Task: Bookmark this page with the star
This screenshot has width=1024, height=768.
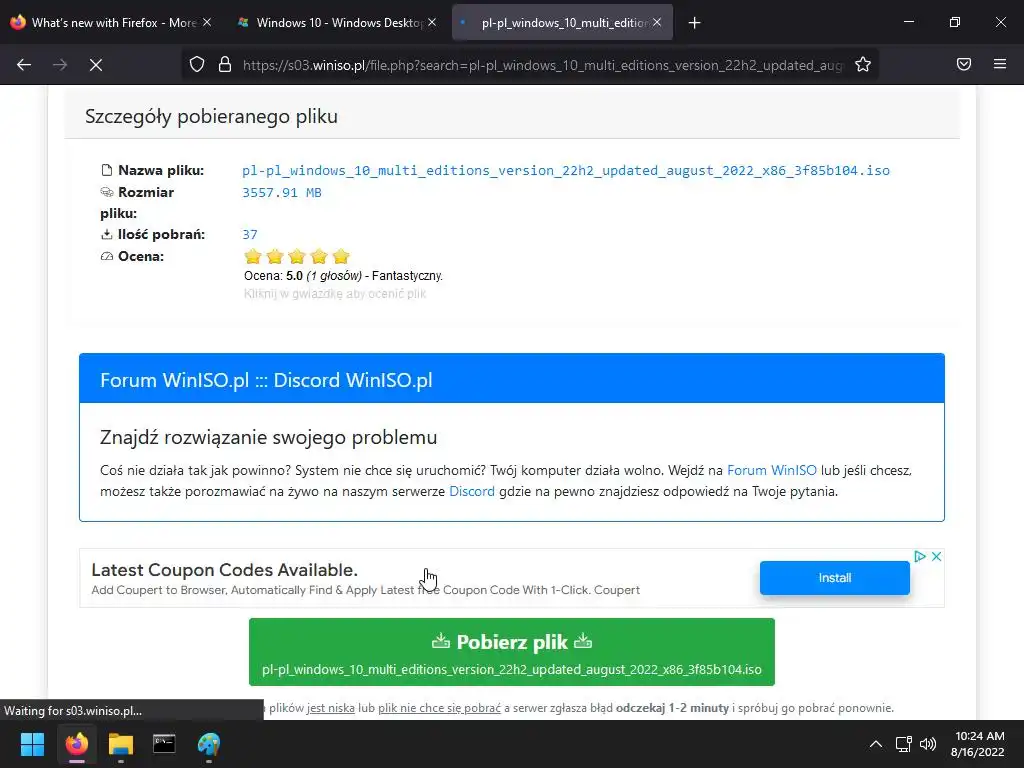Action: [863, 65]
